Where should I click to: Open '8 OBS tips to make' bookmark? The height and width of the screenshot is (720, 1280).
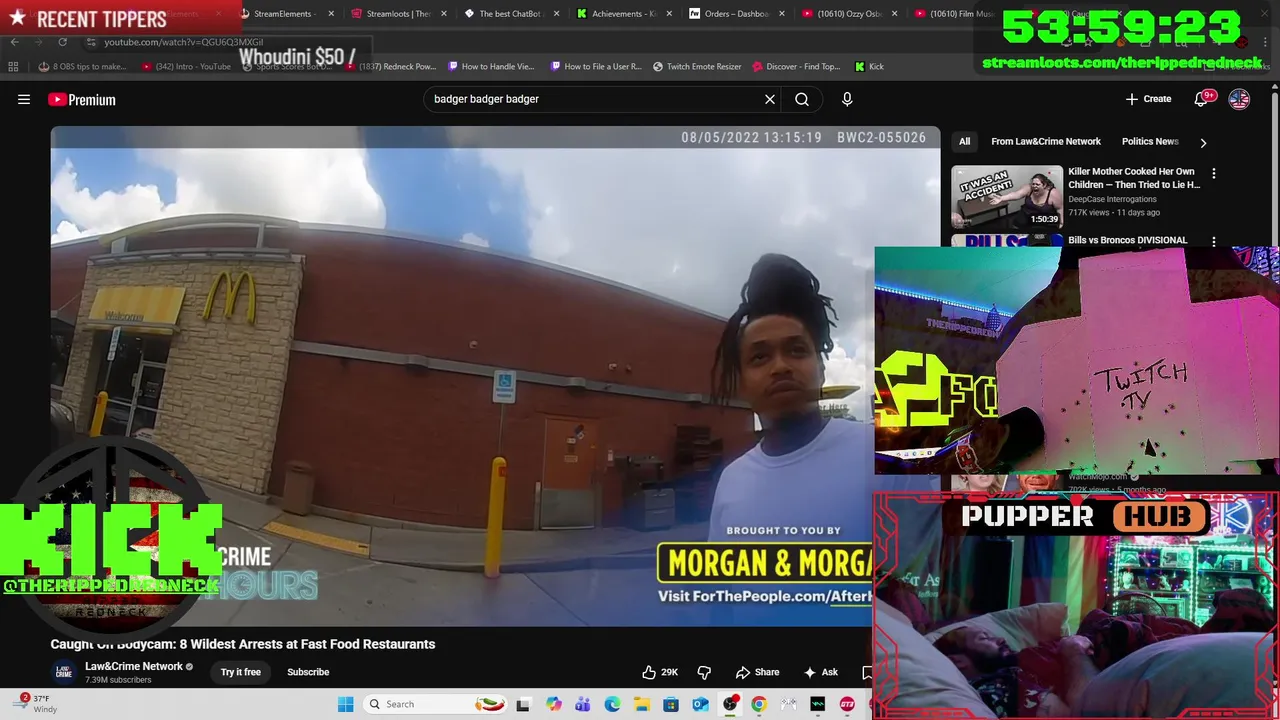pos(82,66)
